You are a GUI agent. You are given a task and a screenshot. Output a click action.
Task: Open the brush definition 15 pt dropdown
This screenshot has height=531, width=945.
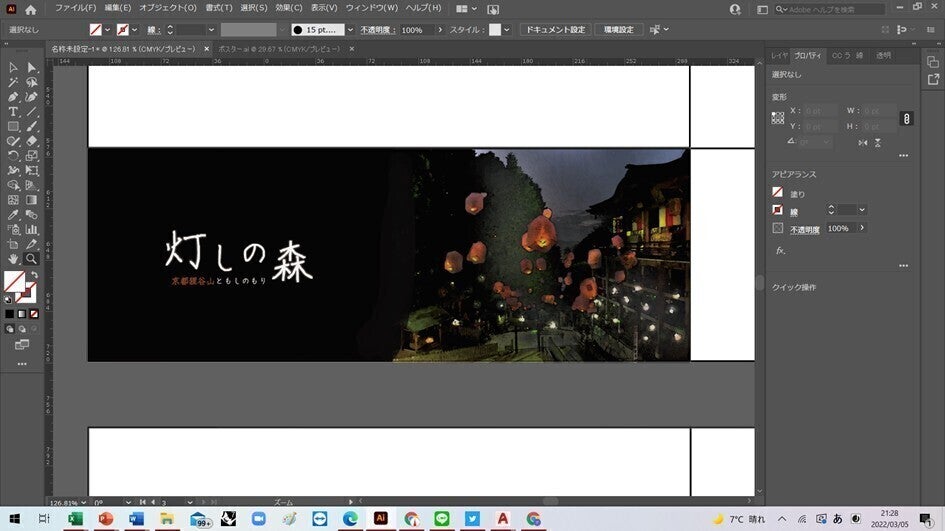pos(350,30)
